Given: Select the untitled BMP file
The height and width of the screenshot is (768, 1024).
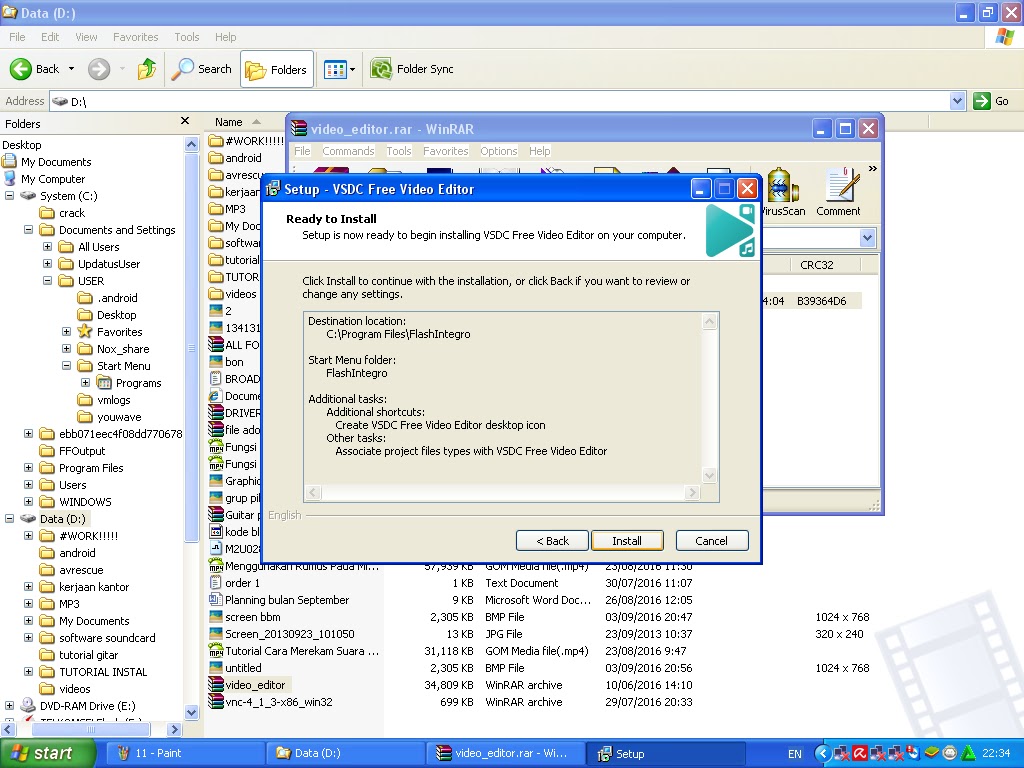Looking at the screenshot, I should tap(243, 668).
